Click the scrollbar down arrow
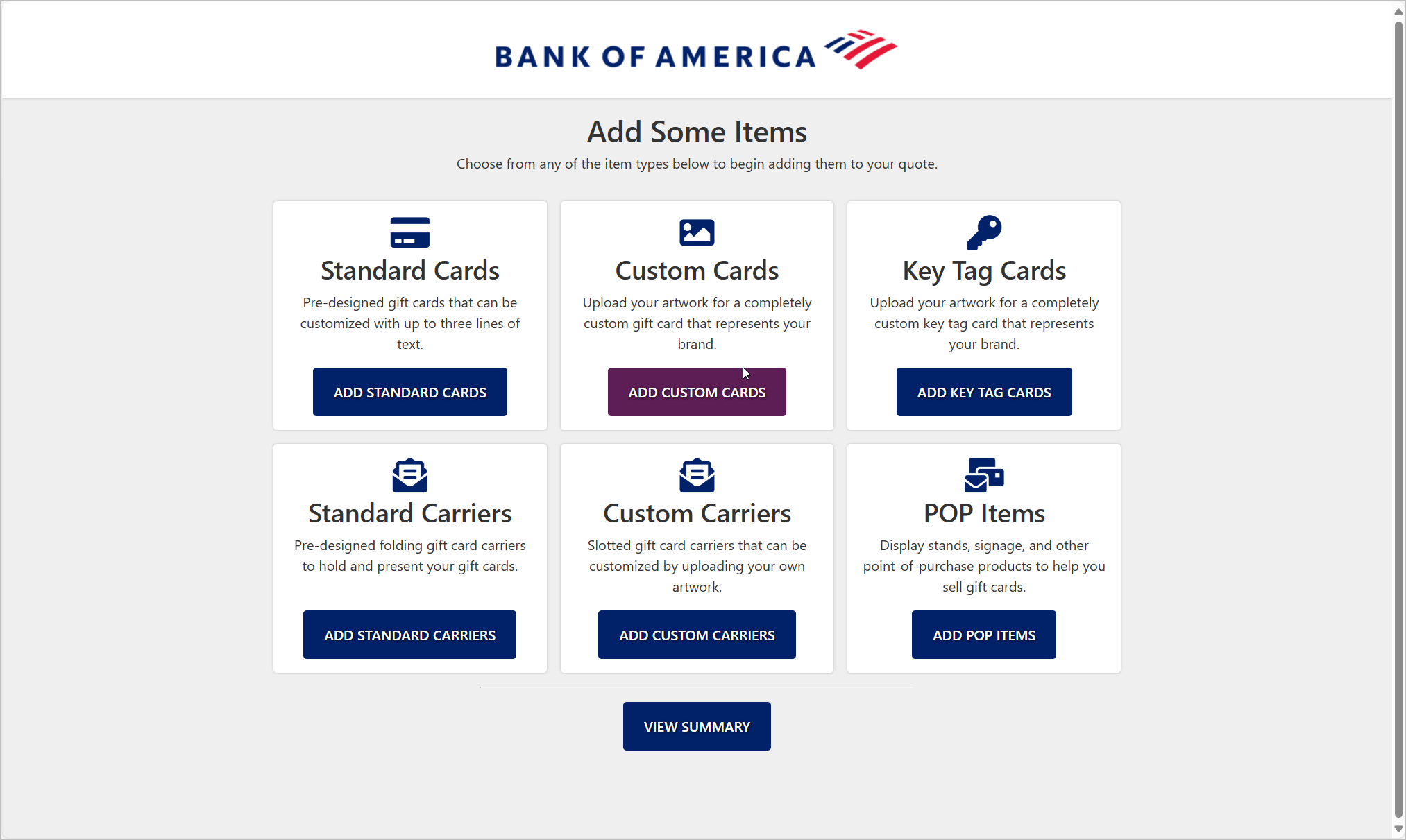1406x840 pixels. (1399, 829)
